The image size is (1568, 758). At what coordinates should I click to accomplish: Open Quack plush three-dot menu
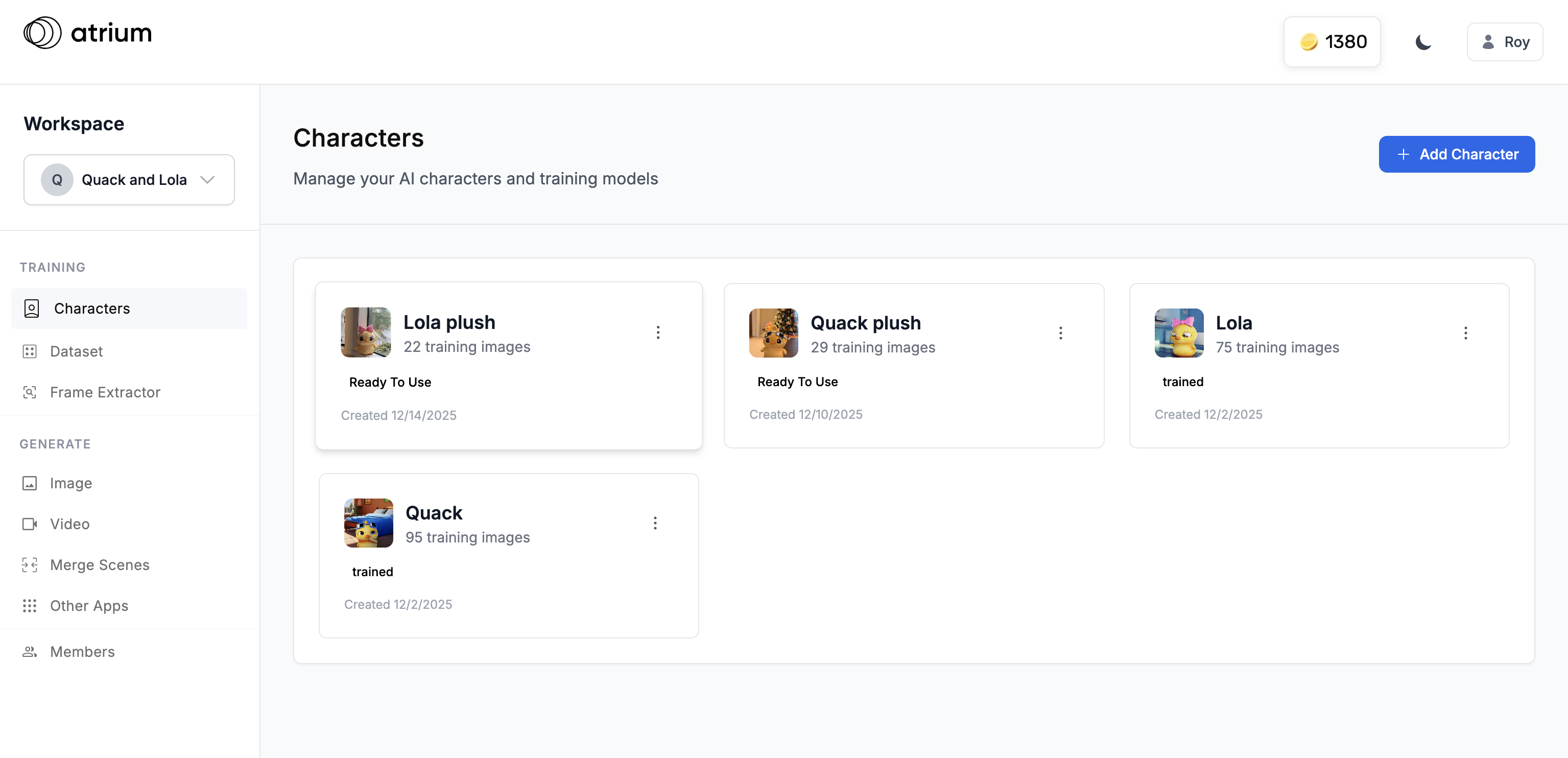click(1060, 333)
